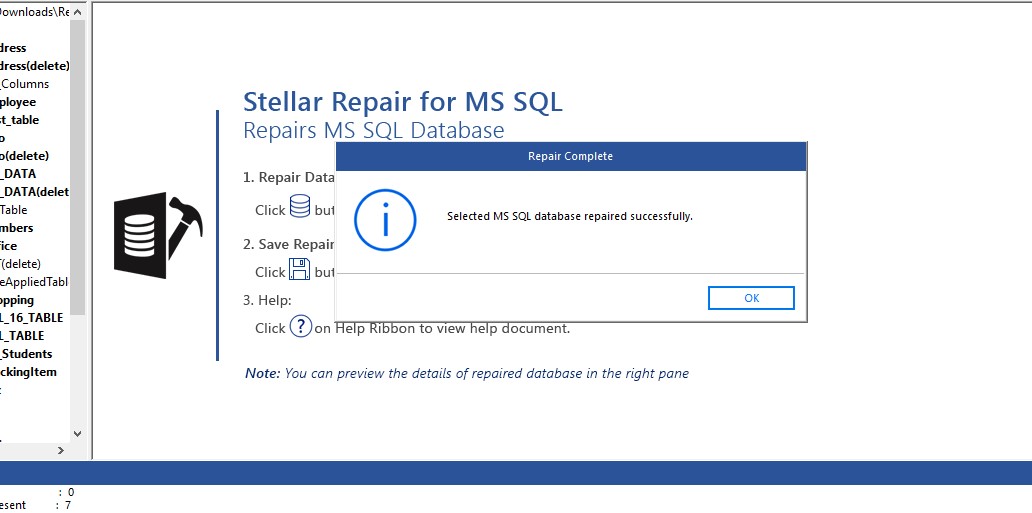Click the status value ': 7' at the bottom
This screenshot has width=1032, height=513.
(63, 505)
